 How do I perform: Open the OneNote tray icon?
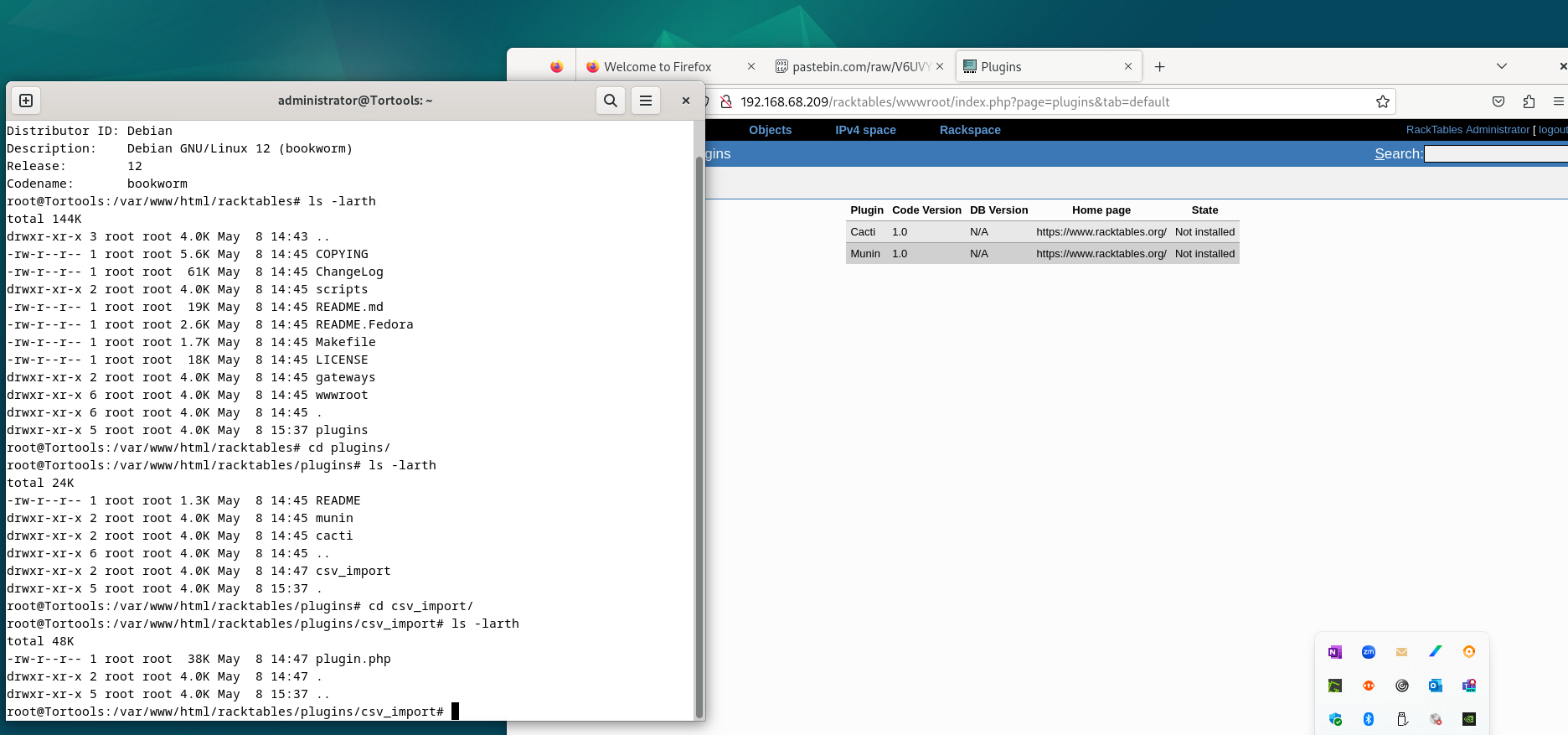[1335, 652]
